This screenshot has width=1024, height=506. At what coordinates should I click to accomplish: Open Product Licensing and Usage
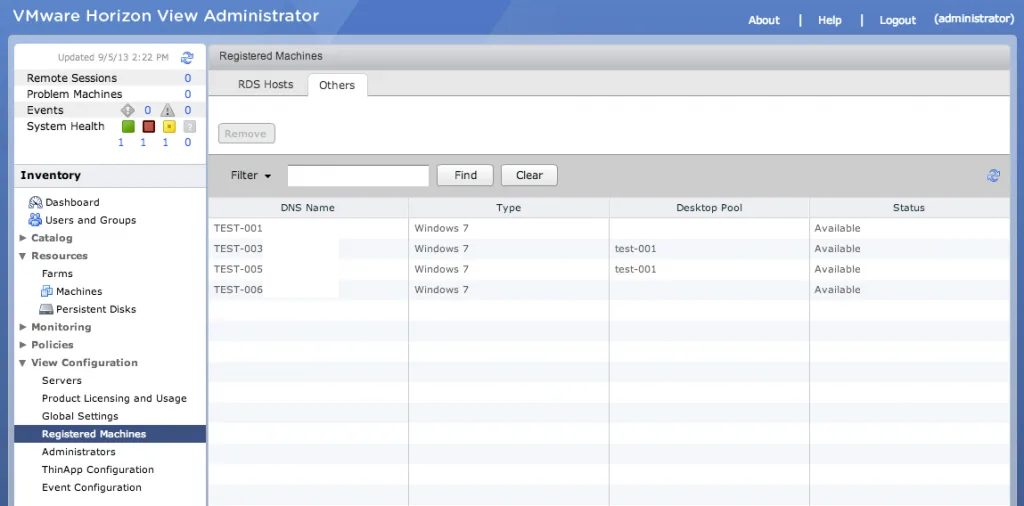click(114, 398)
